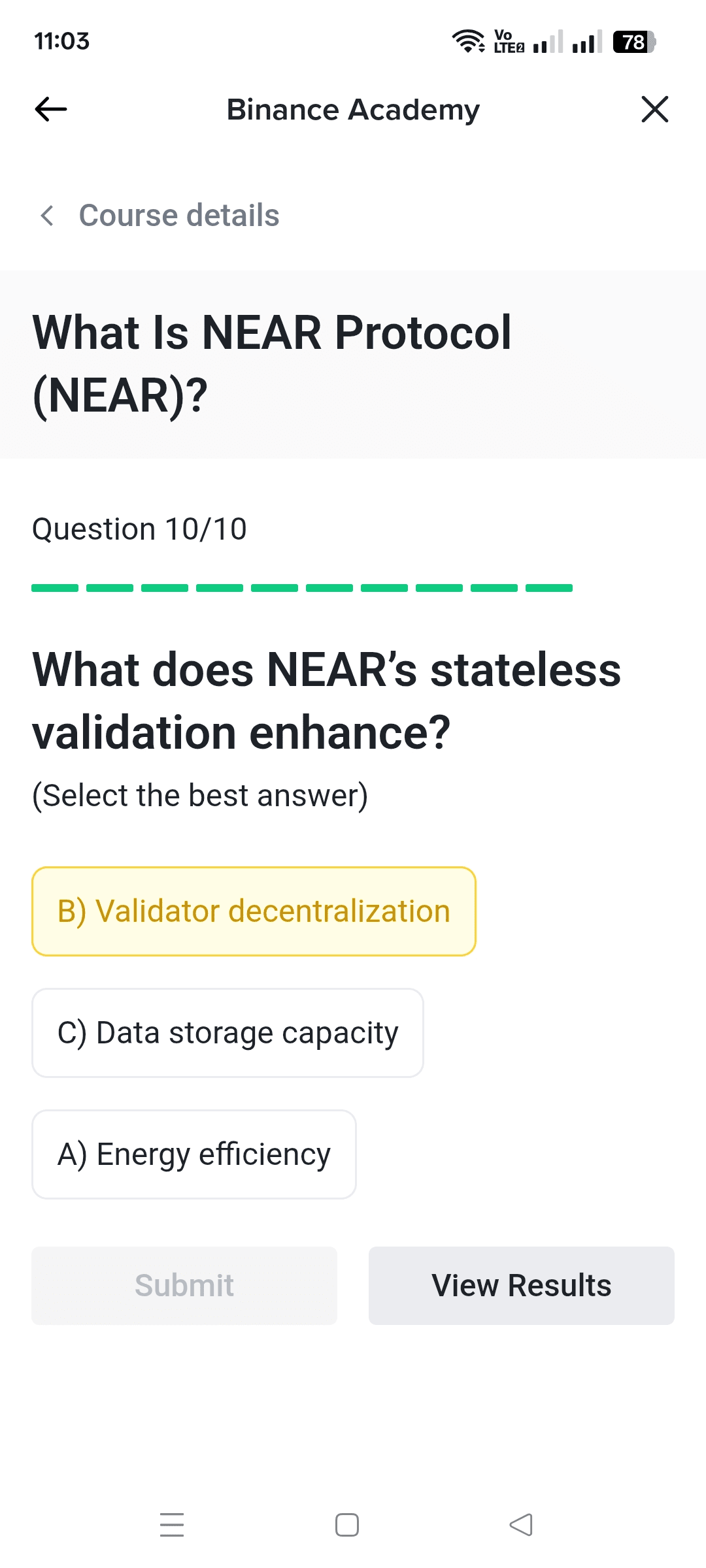Tap the Question 10/10 label

point(139,529)
